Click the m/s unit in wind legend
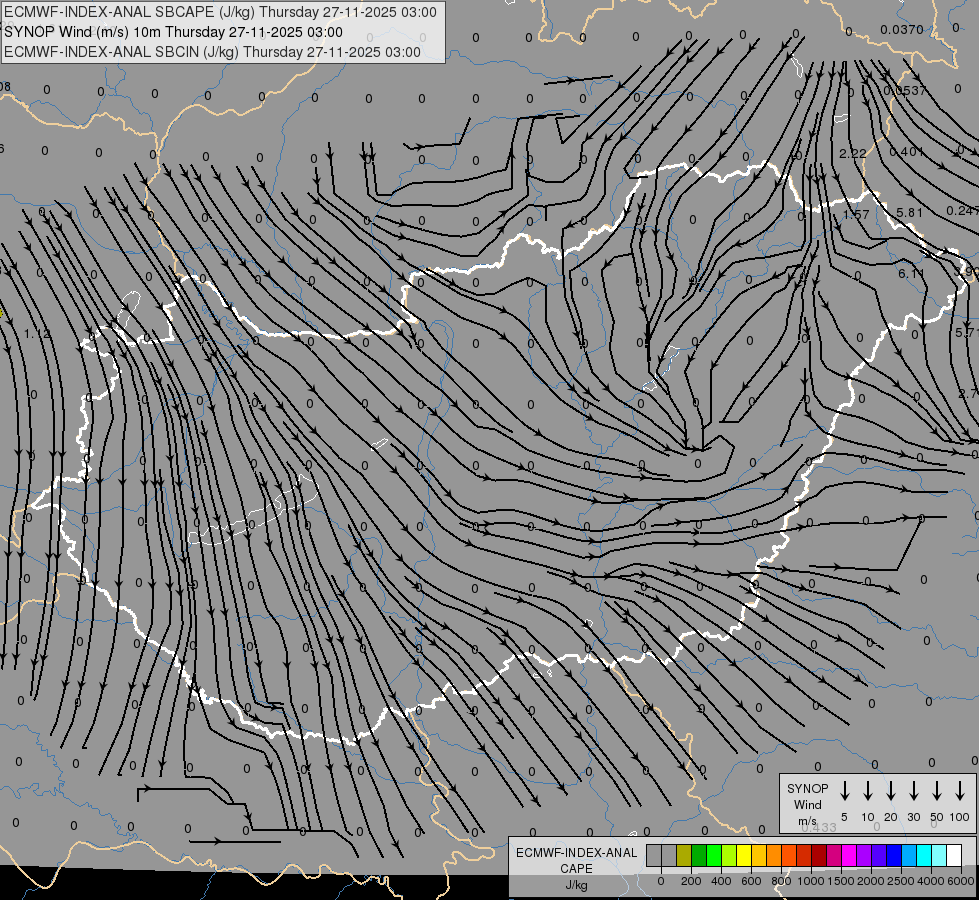This screenshot has height=900, width=979. (807, 821)
